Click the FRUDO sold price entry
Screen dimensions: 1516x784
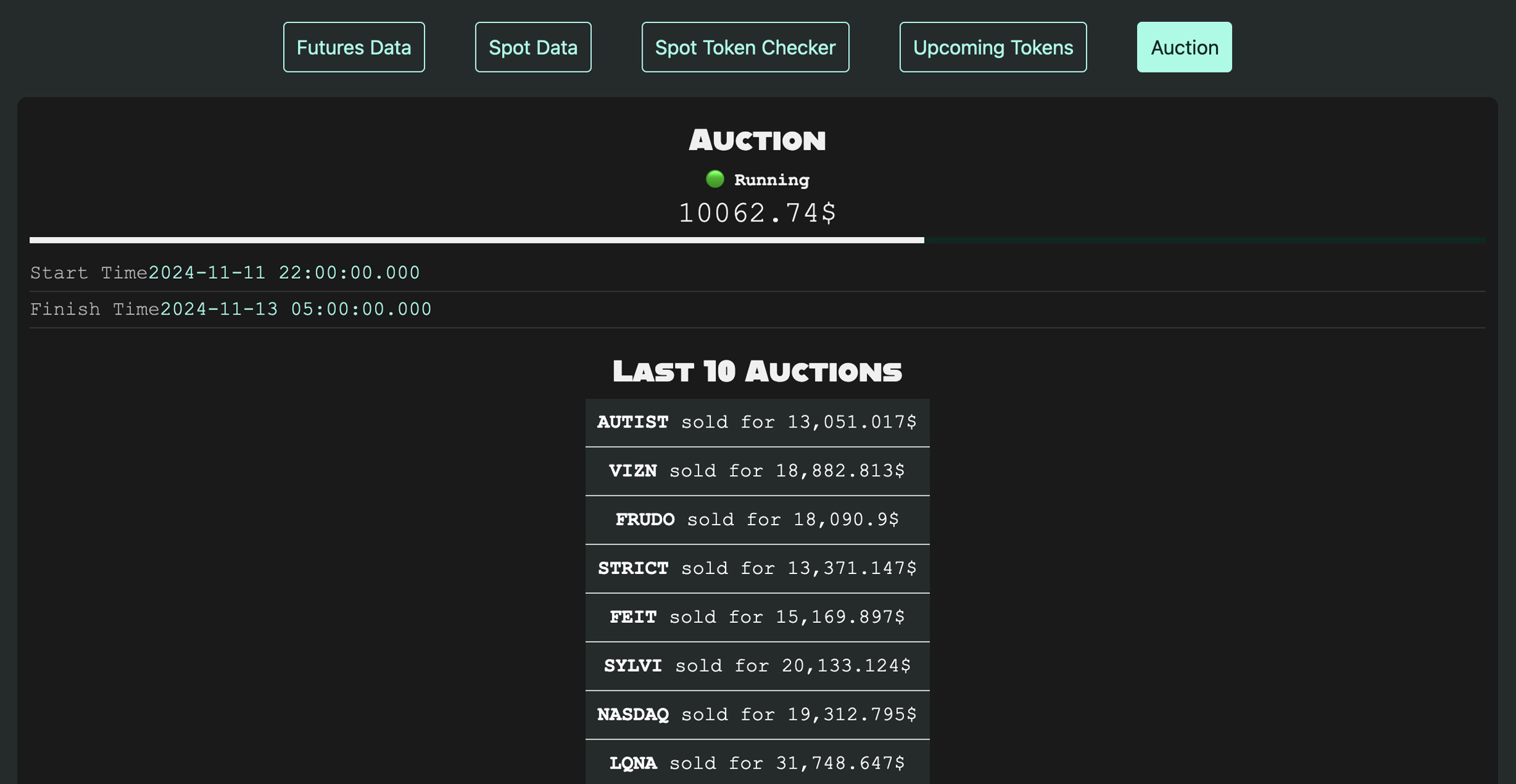[757, 519]
